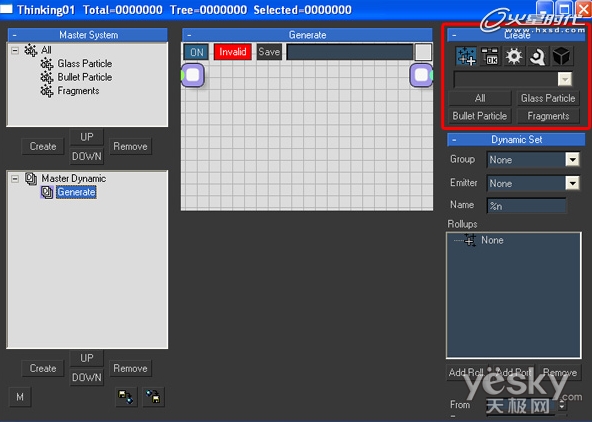Open the Emitter dropdown
The image size is (592, 422).
point(572,183)
